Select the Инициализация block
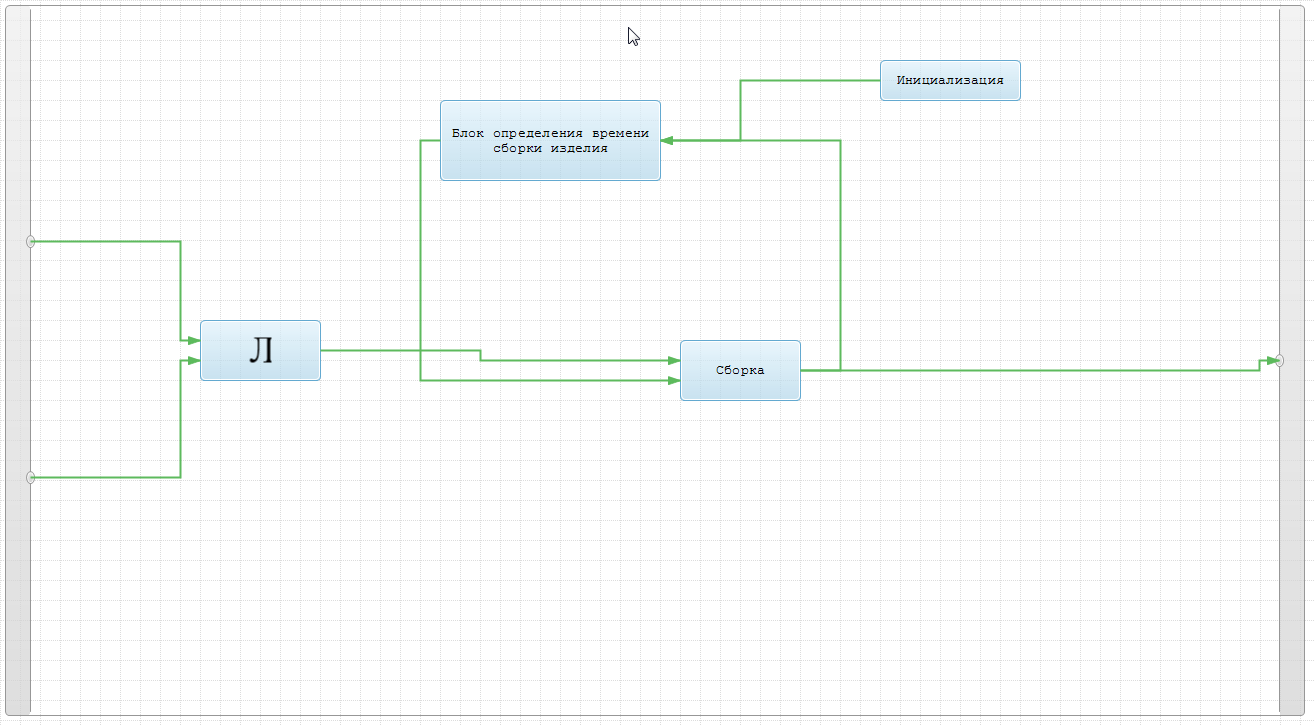Image resolution: width=1314 pixels, height=725 pixels. [950, 80]
